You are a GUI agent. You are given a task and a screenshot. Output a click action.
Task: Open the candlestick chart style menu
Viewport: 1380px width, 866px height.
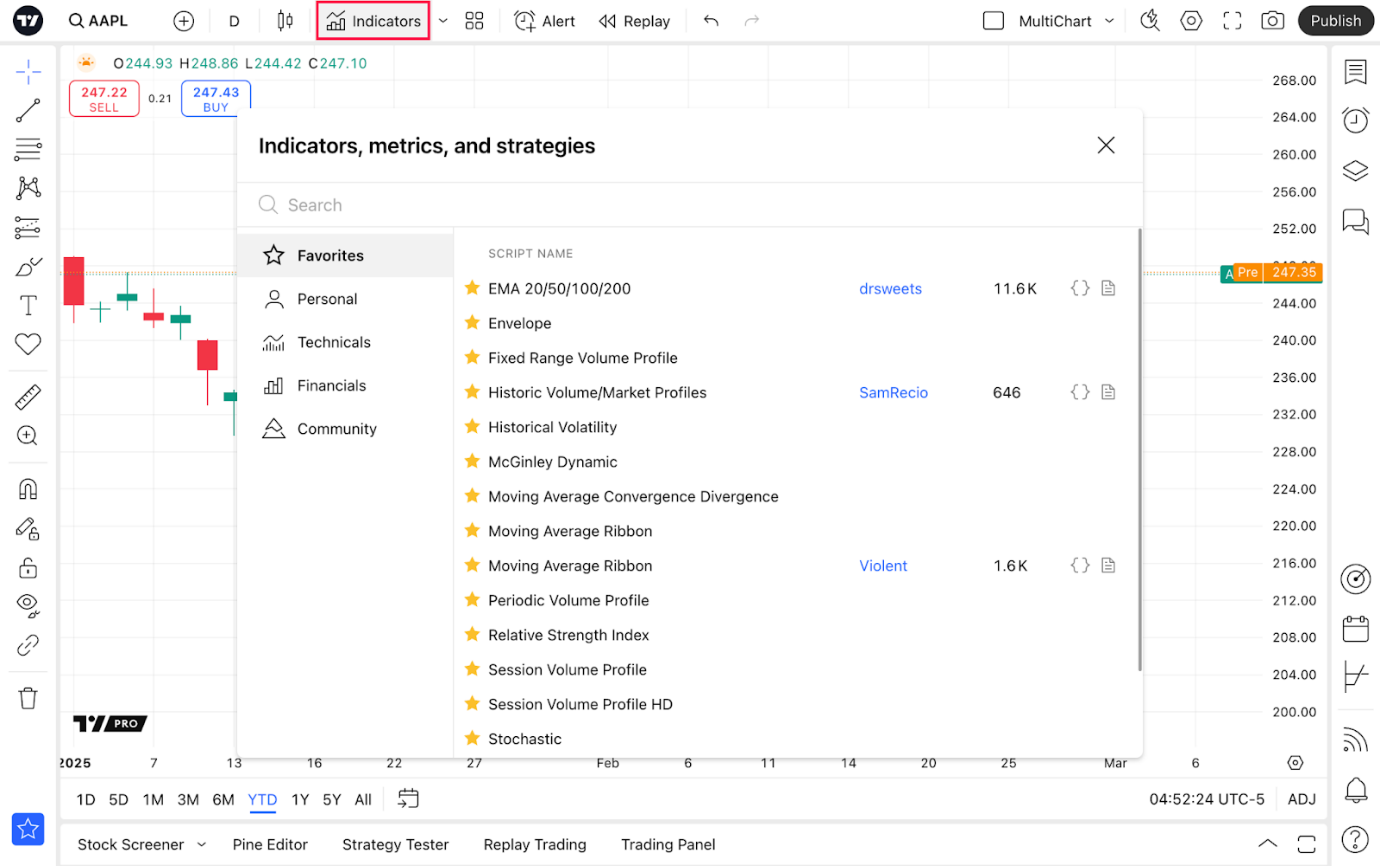coord(285,21)
